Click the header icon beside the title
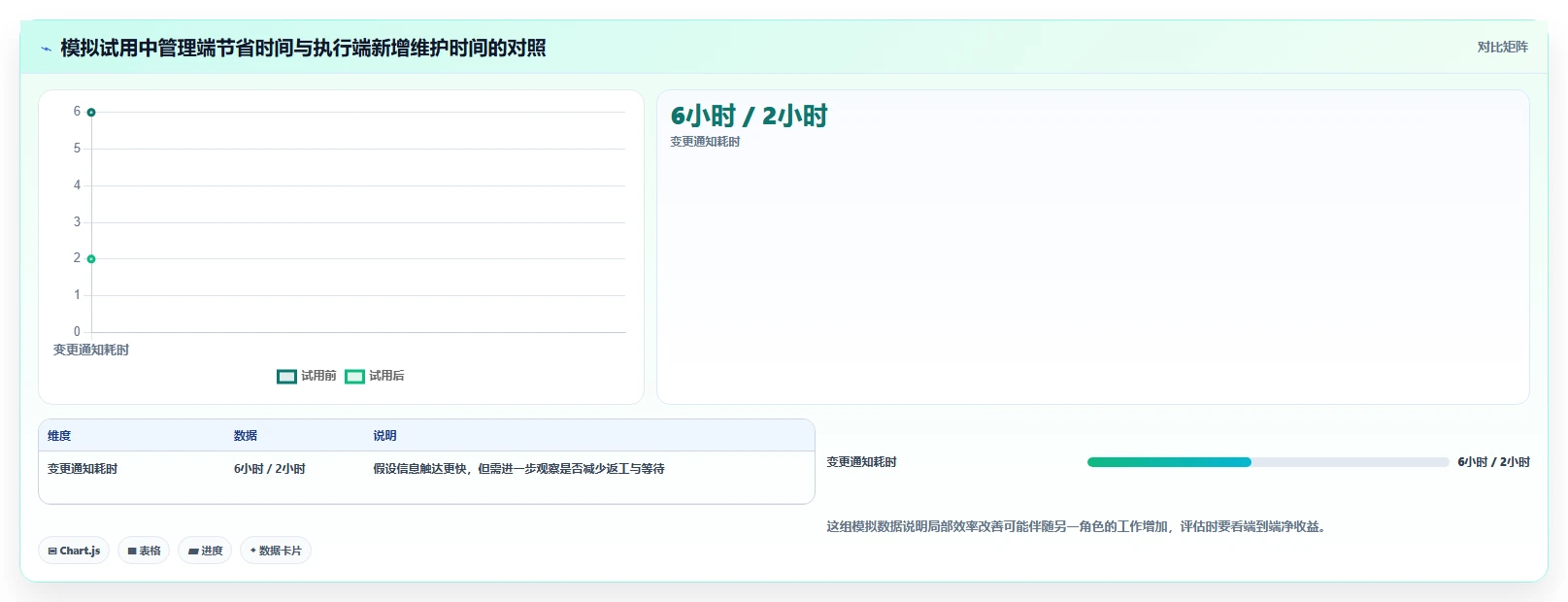This screenshot has height=602, width=1568. [46, 49]
